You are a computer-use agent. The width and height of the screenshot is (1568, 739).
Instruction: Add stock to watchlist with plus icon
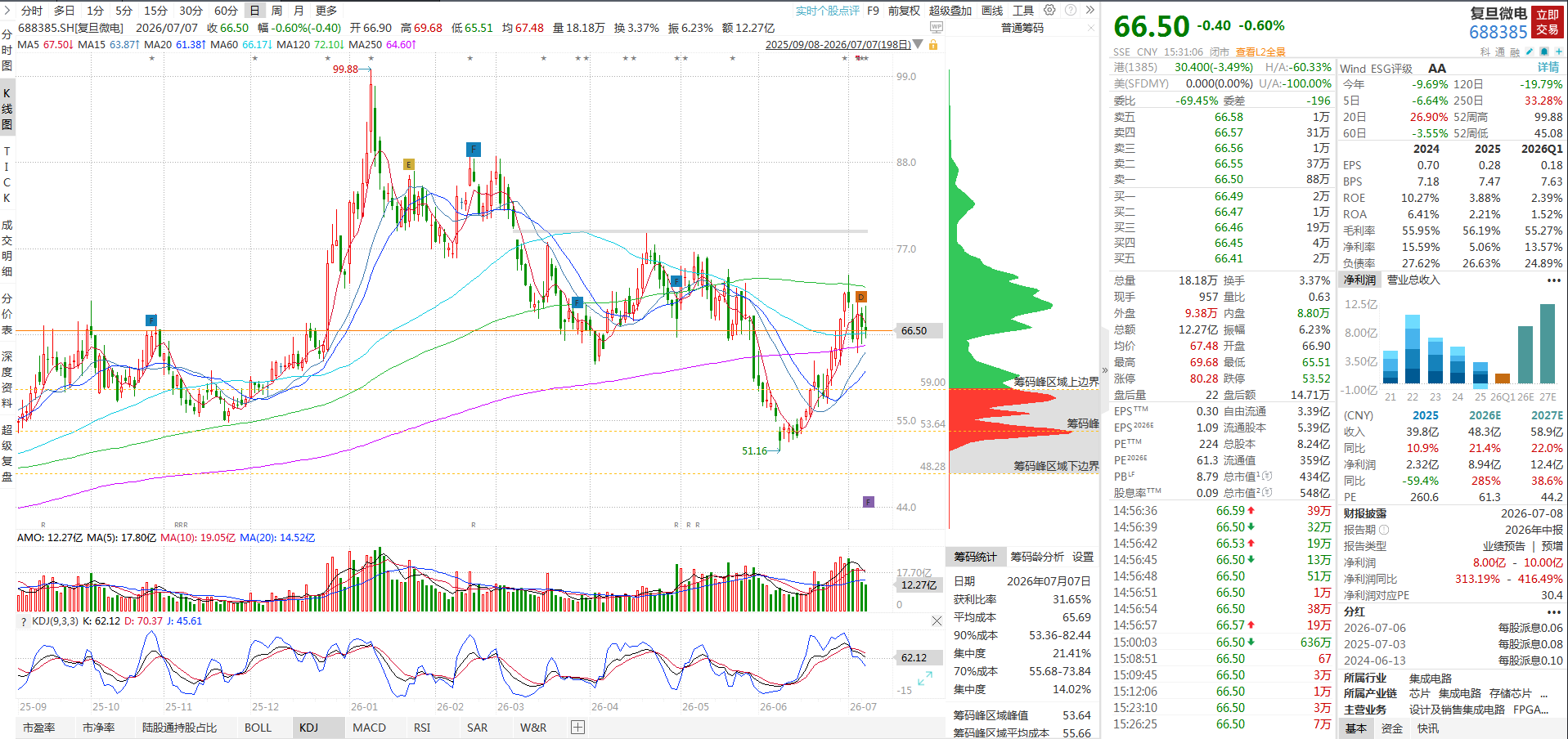(1559, 52)
